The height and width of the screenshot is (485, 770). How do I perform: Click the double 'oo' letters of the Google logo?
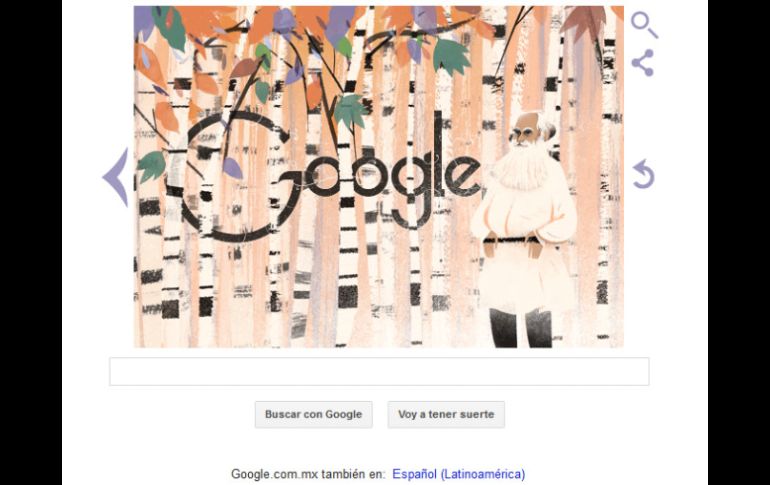coord(340,175)
